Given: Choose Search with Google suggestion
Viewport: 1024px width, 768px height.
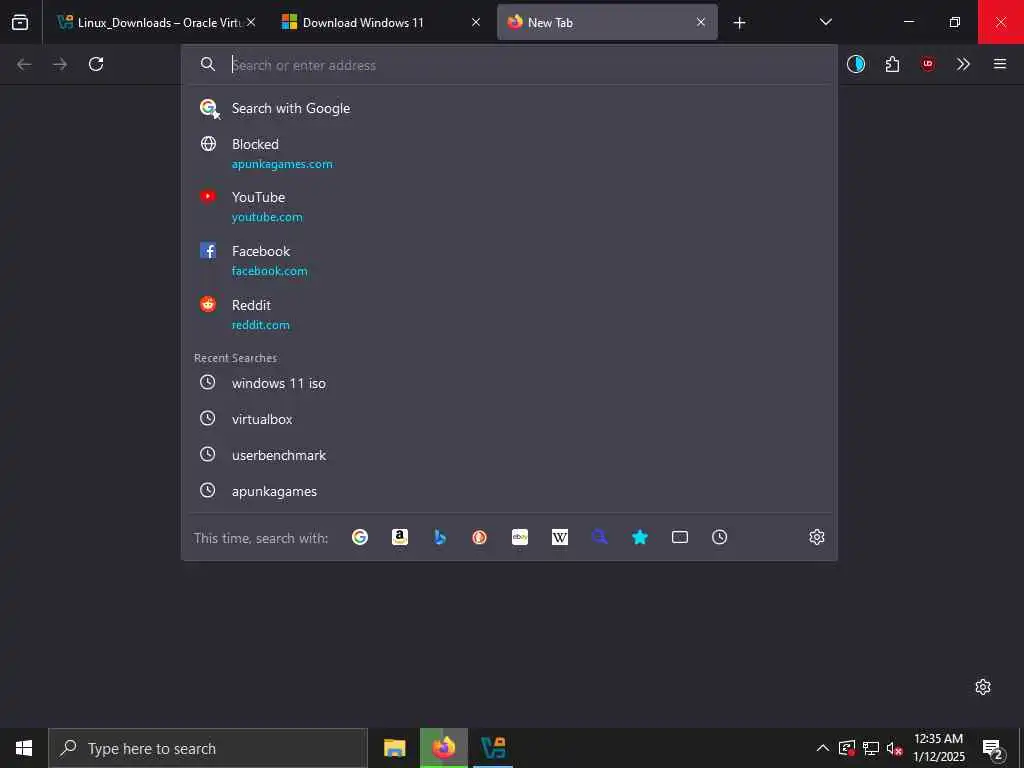Looking at the screenshot, I should [509, 108].
